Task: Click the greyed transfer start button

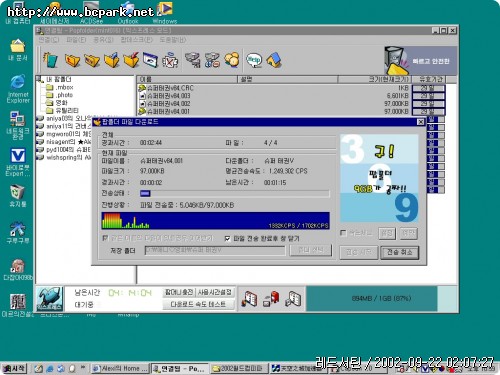Action: [x=358, y=253]
